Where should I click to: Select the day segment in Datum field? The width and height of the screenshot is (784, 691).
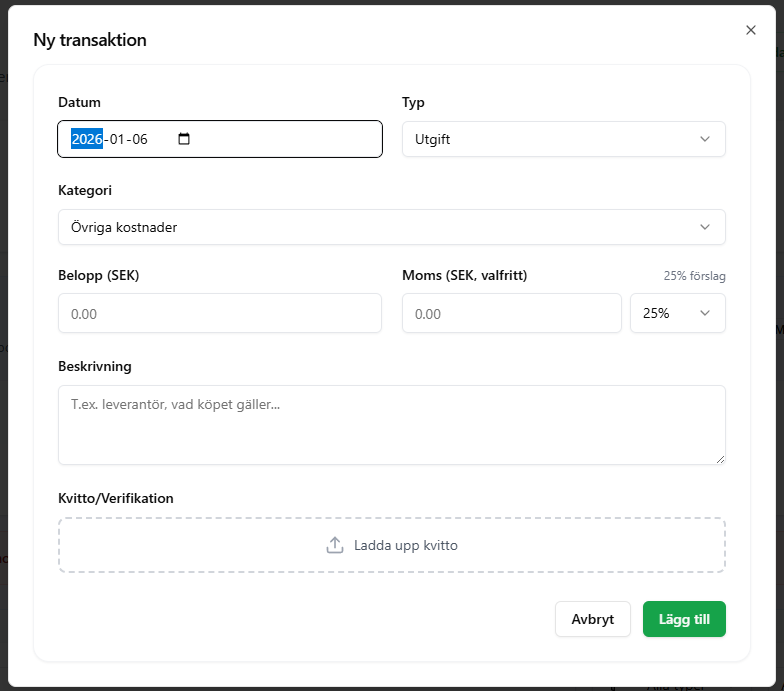click(139, 139)
